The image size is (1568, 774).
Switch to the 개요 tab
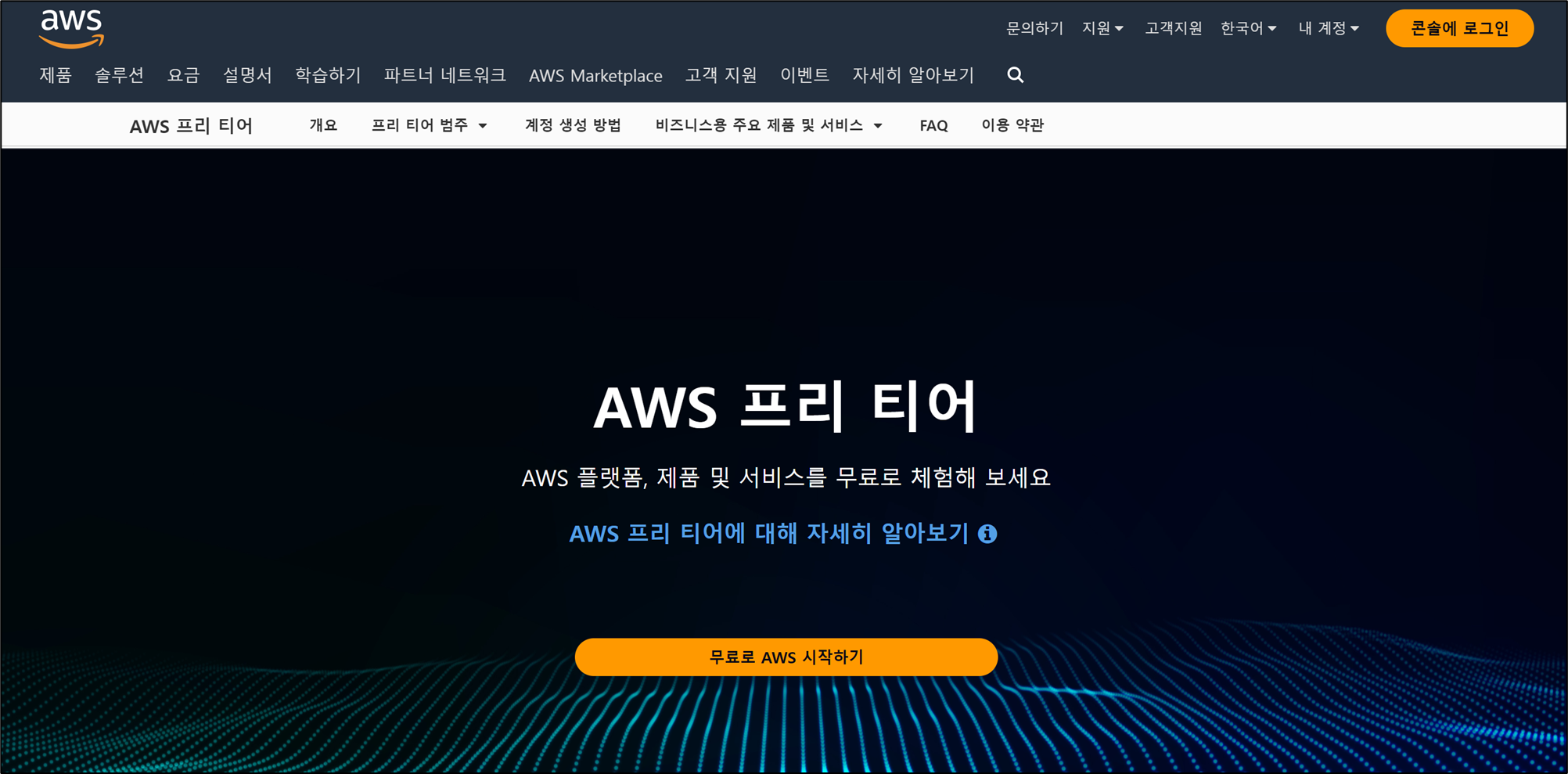tap(323, 125)
